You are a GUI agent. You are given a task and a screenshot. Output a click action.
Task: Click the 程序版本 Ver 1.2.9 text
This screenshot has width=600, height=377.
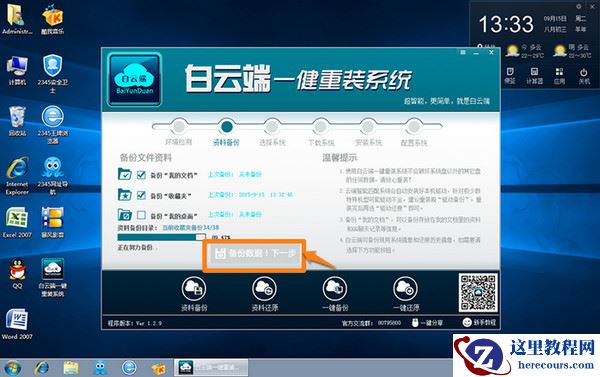tap(135, 323)
